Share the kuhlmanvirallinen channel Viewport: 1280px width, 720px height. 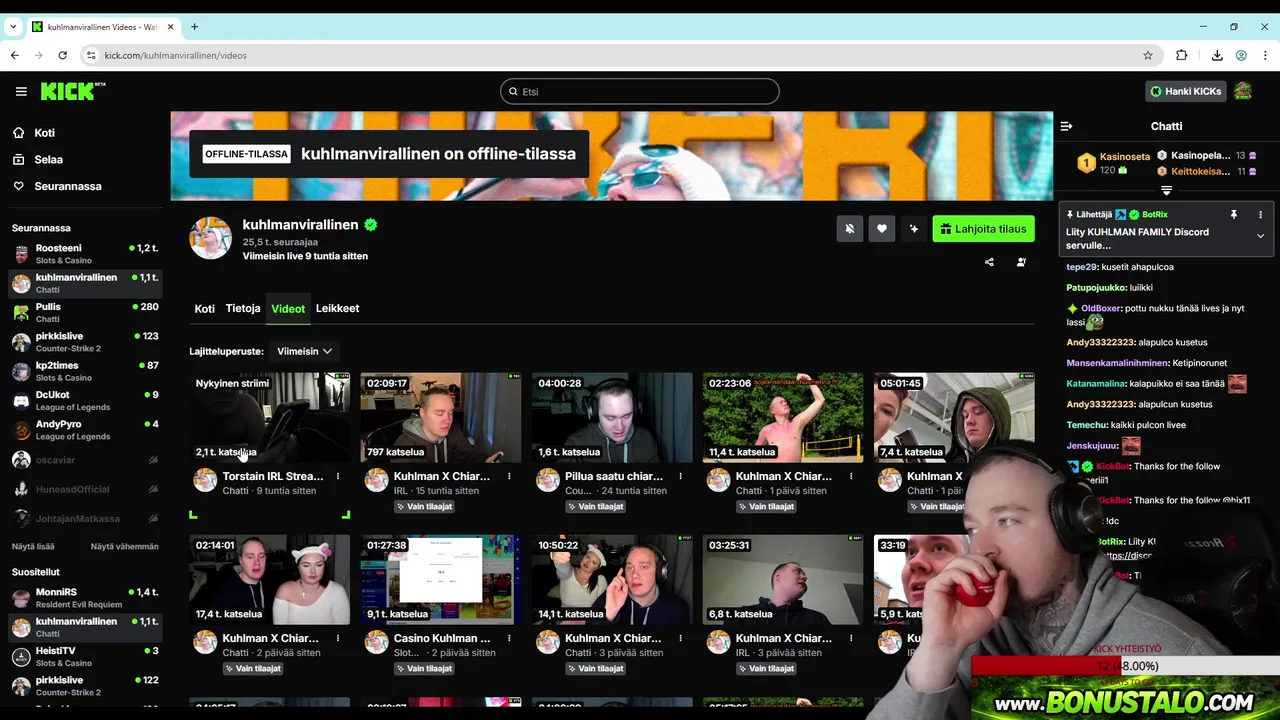[989, 262]
